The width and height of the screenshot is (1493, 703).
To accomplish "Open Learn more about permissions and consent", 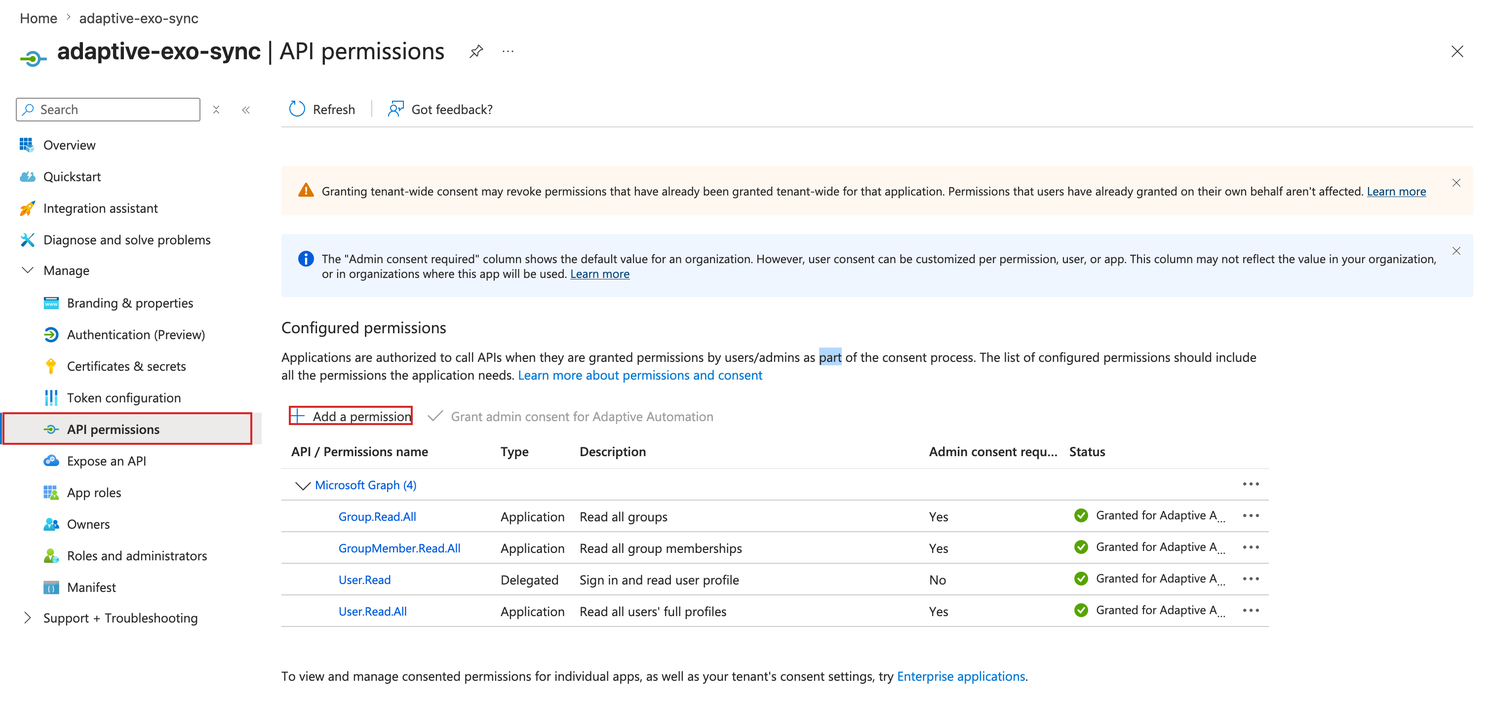I will pos(640,375).
